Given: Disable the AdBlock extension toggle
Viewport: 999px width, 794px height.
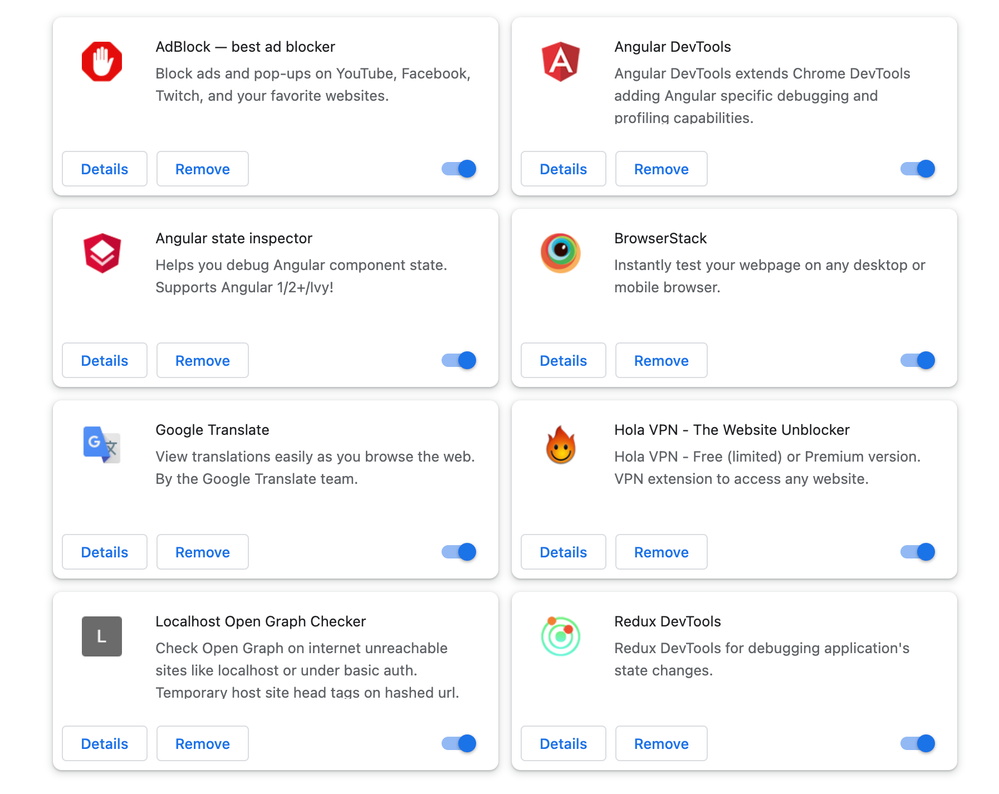Looking at the screenshot, I should click(x=459, y=169).
